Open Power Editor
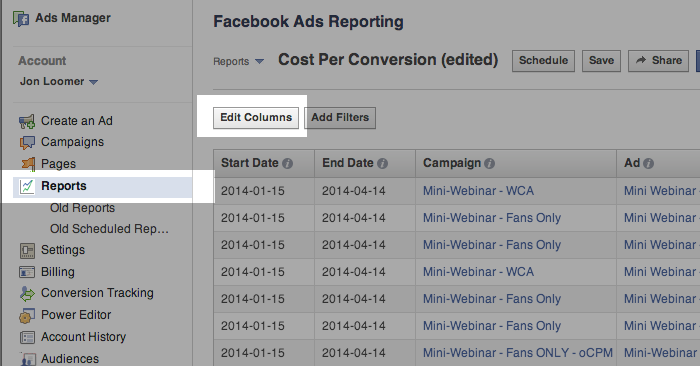The image size is (700, 366). 76,315
